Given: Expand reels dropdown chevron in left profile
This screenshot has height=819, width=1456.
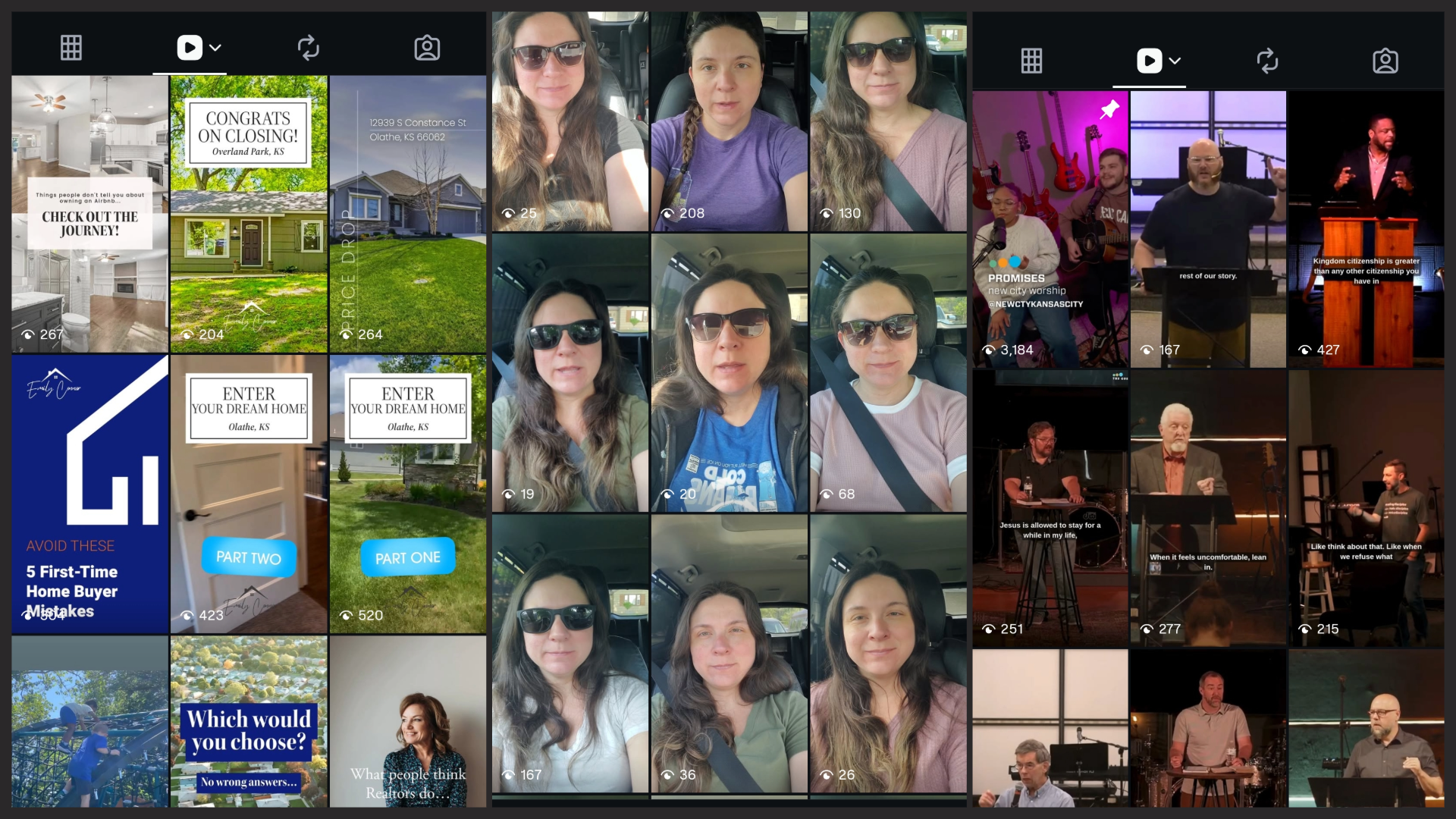Looking at the screenshot, I should tap(215, 48).
